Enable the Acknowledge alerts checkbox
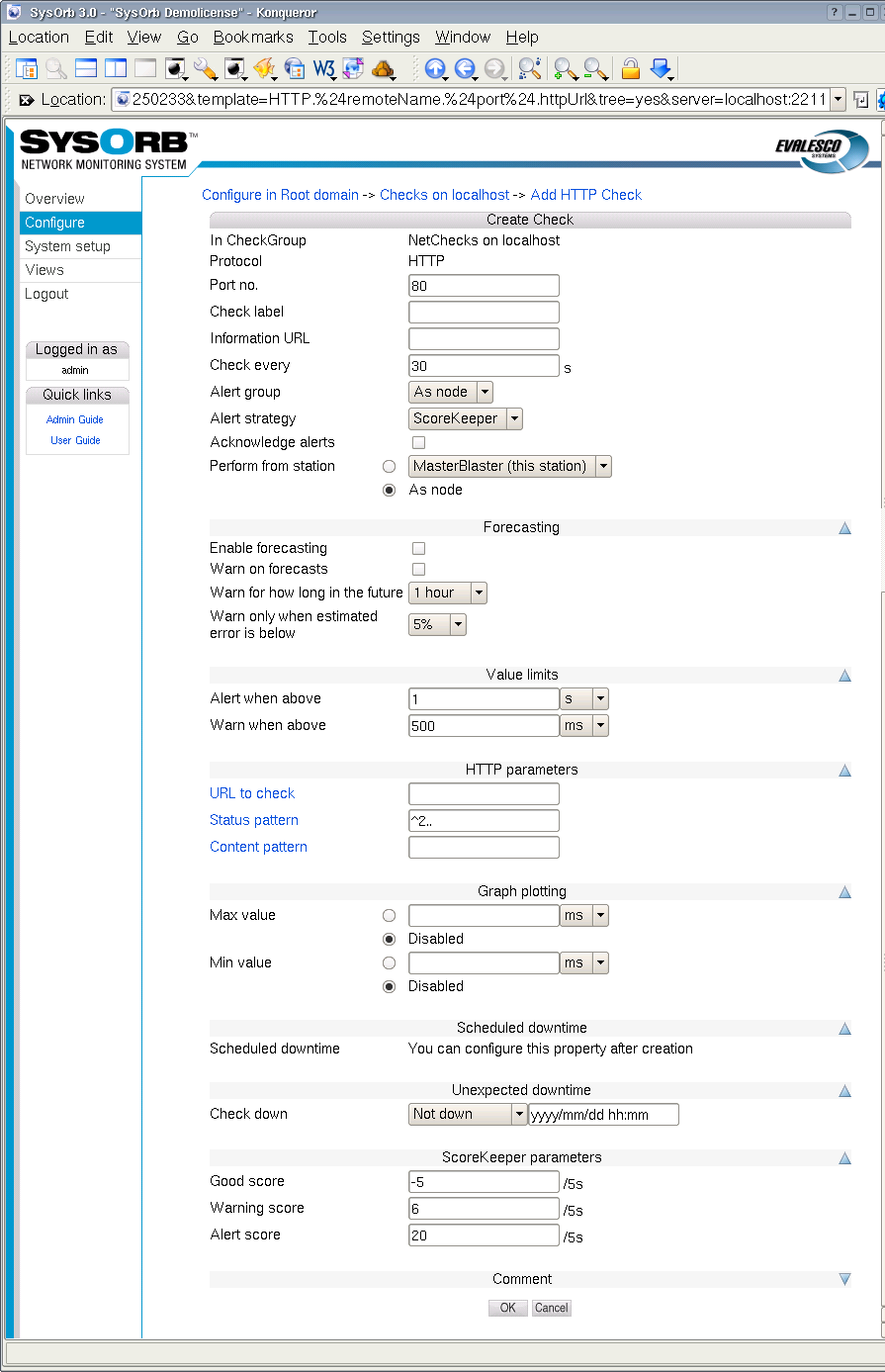 pyautogui.click(x=418, y=442)
